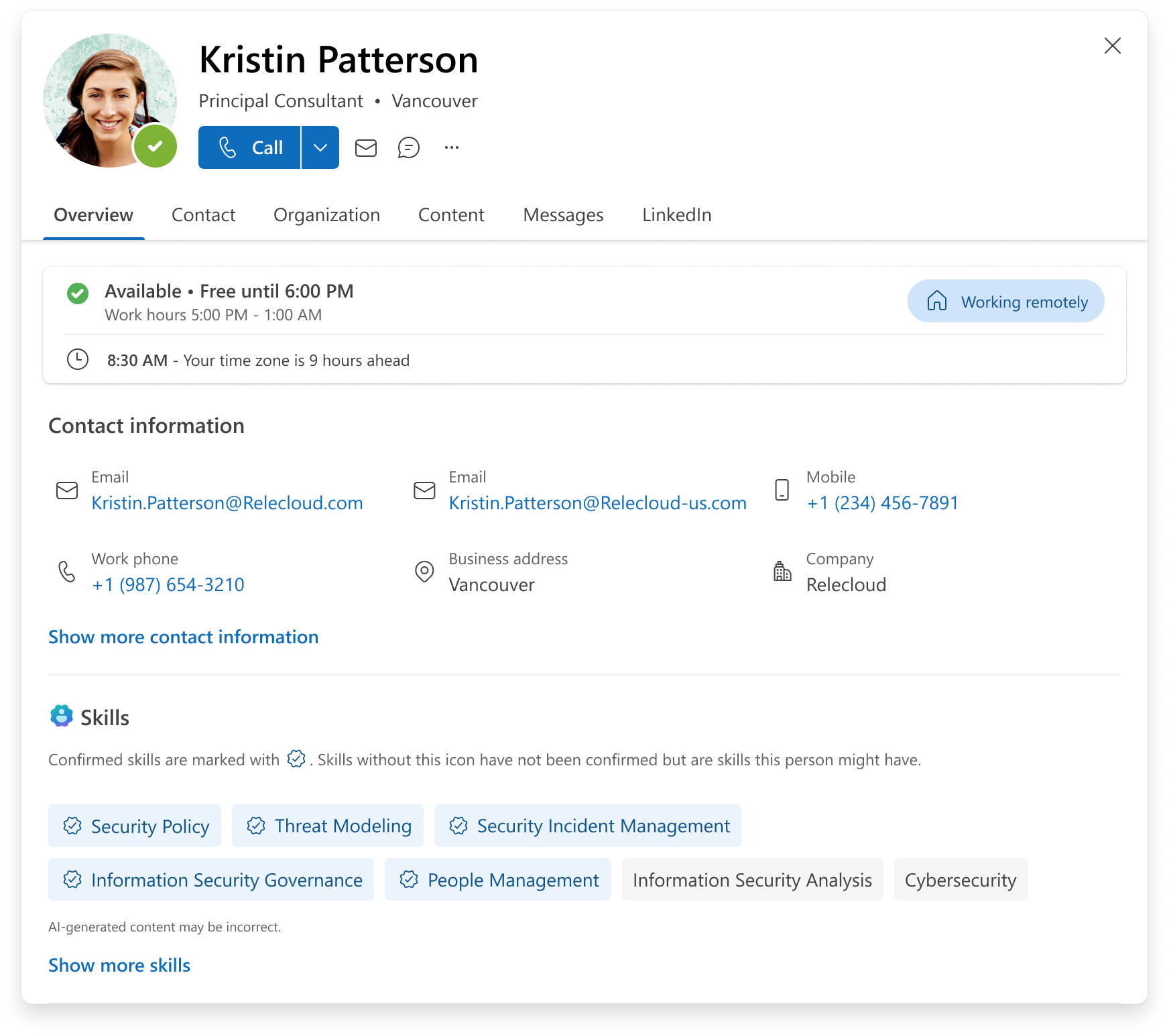Show more skills
This screenshot has width=1169, height=1036.
[x=119, y=965]
